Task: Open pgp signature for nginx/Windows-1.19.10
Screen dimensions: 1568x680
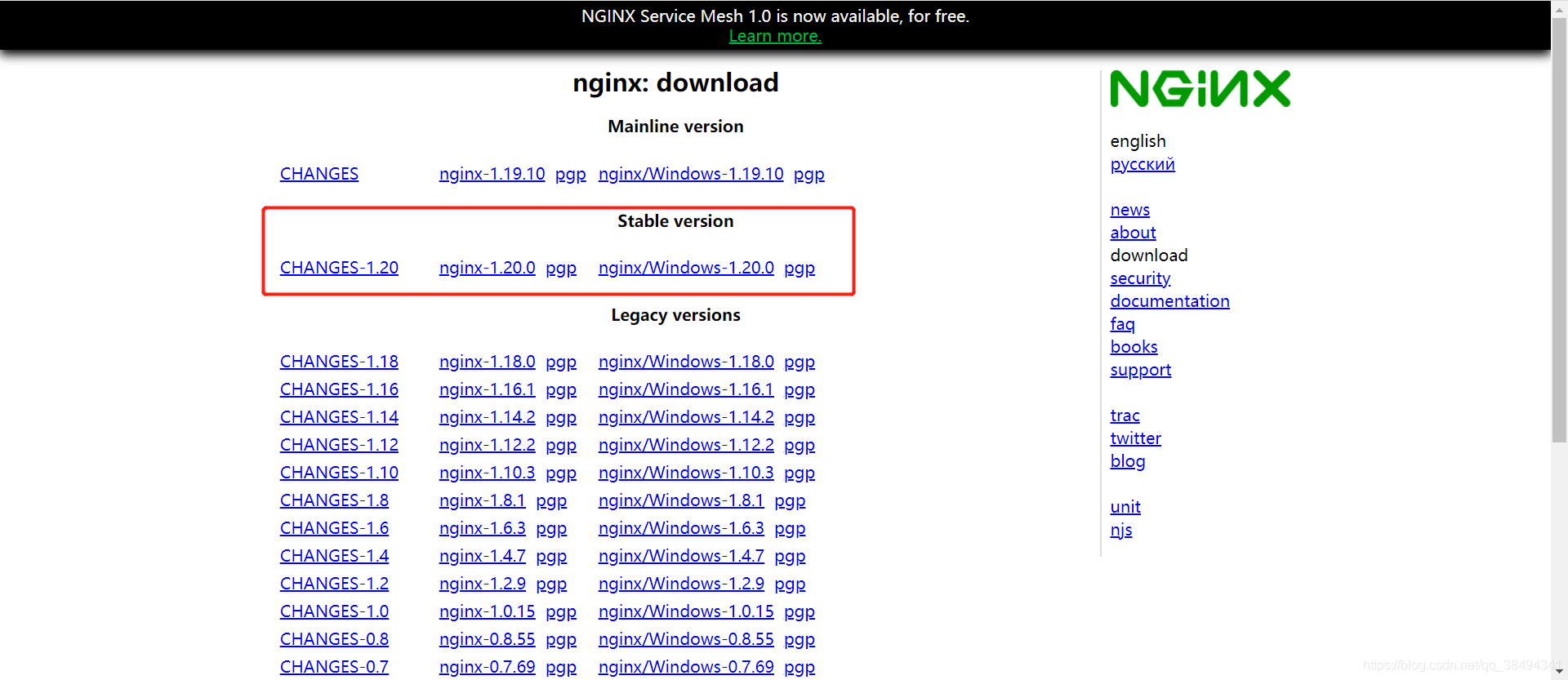Action: click(x=809, y=175)
